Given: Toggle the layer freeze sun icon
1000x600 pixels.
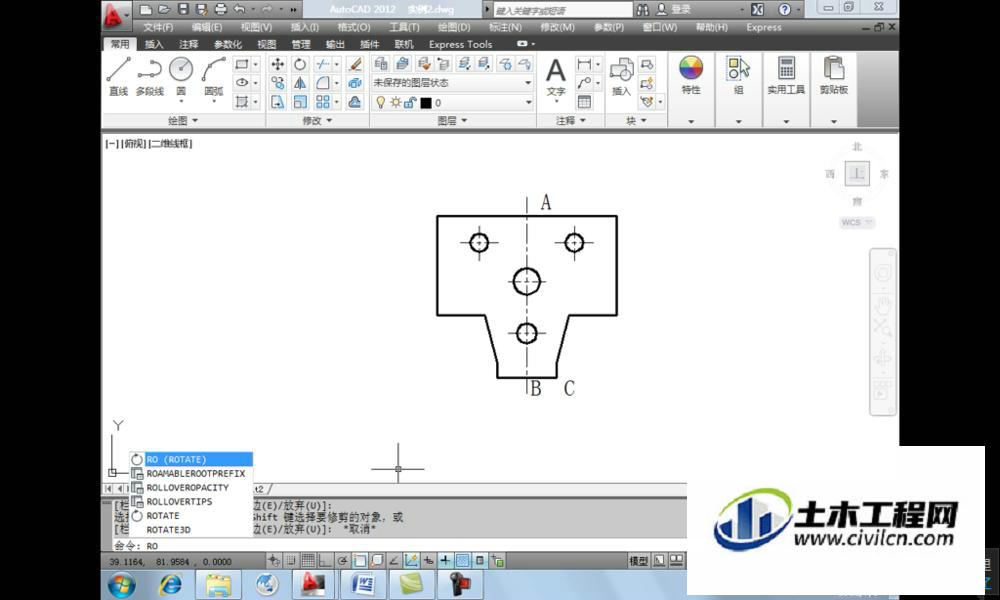Looking at the screenshot, I should point(395,103).
